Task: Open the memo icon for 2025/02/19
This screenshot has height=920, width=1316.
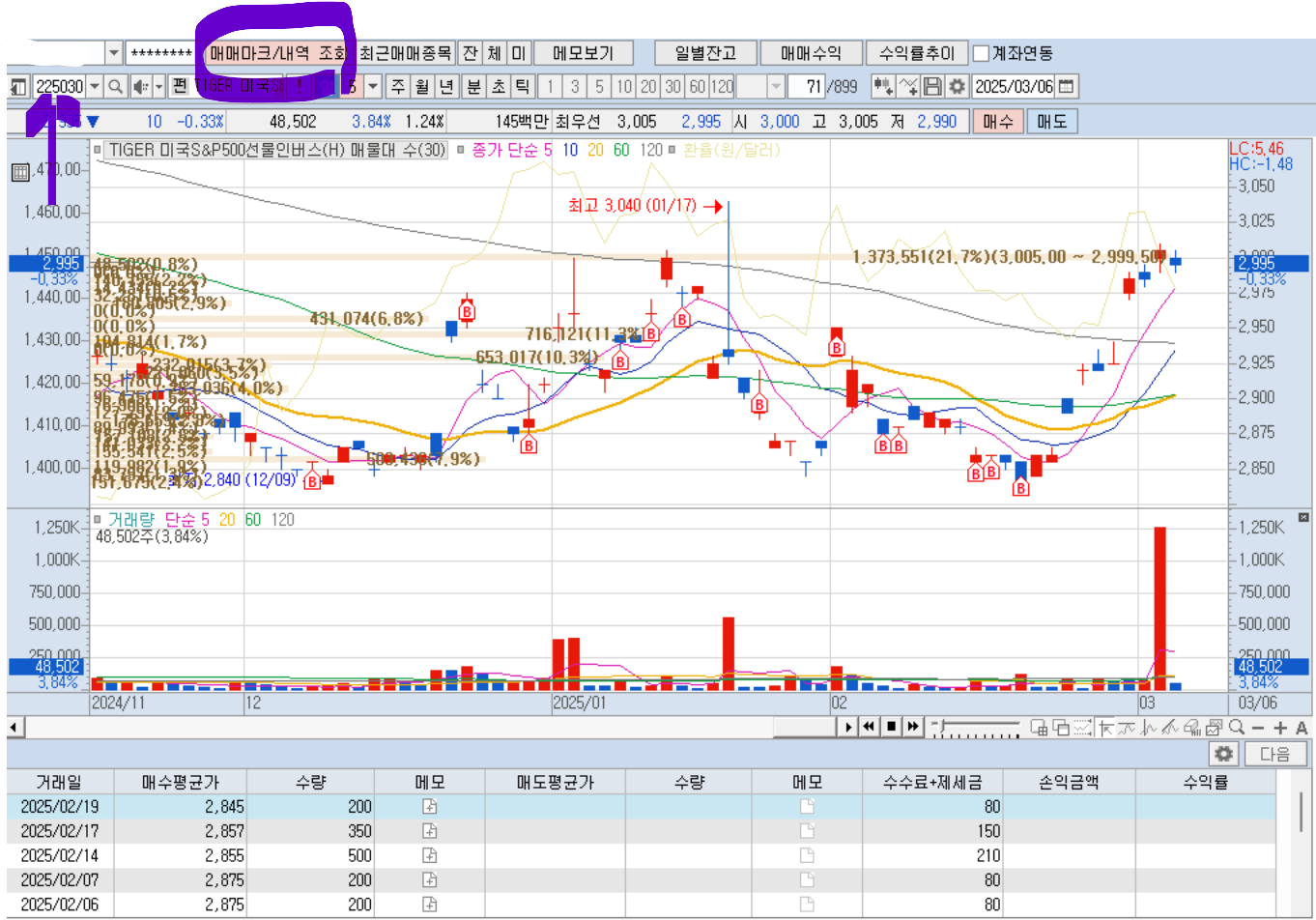Action: tap(430, 806)
